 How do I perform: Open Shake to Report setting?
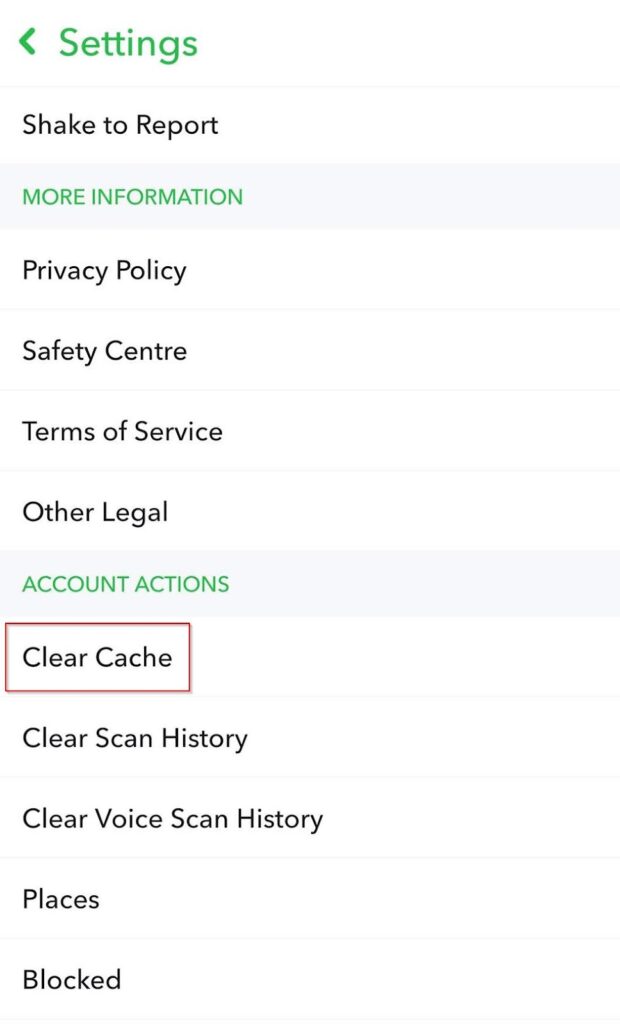(120, 125)
